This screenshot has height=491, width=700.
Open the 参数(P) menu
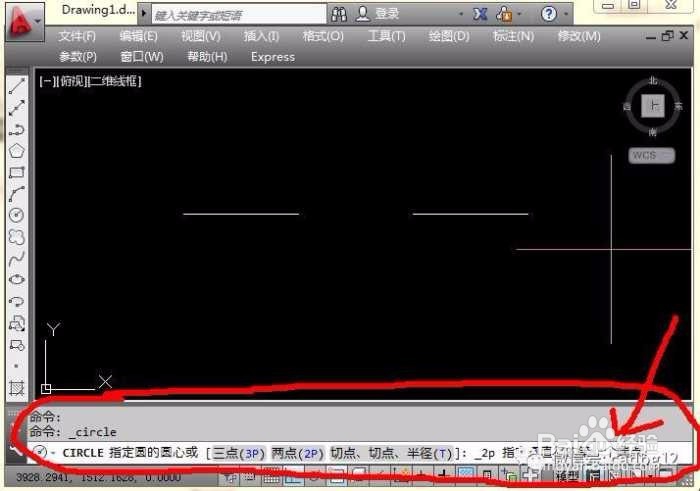[77, 57]
